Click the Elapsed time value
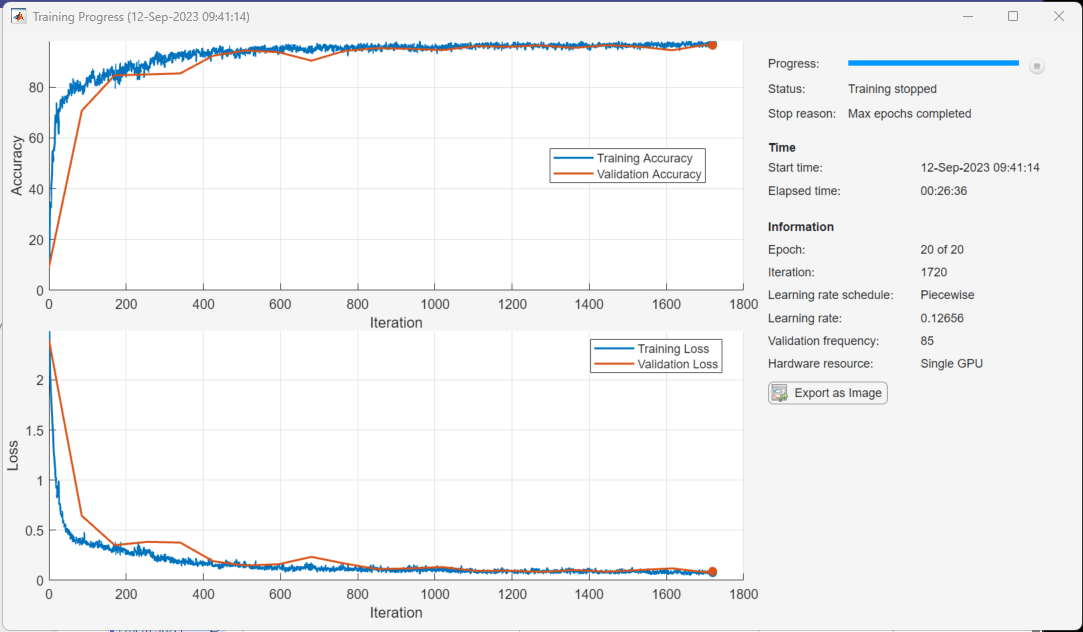 (x=945, y=191)
